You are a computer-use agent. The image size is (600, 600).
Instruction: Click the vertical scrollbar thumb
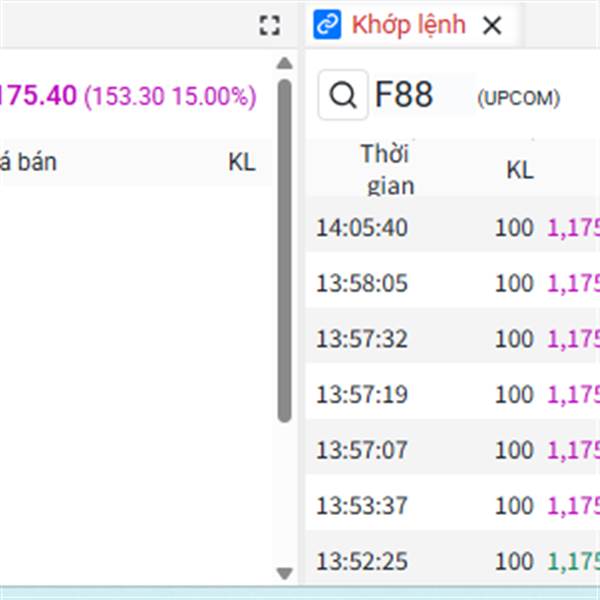click(284, 251)
